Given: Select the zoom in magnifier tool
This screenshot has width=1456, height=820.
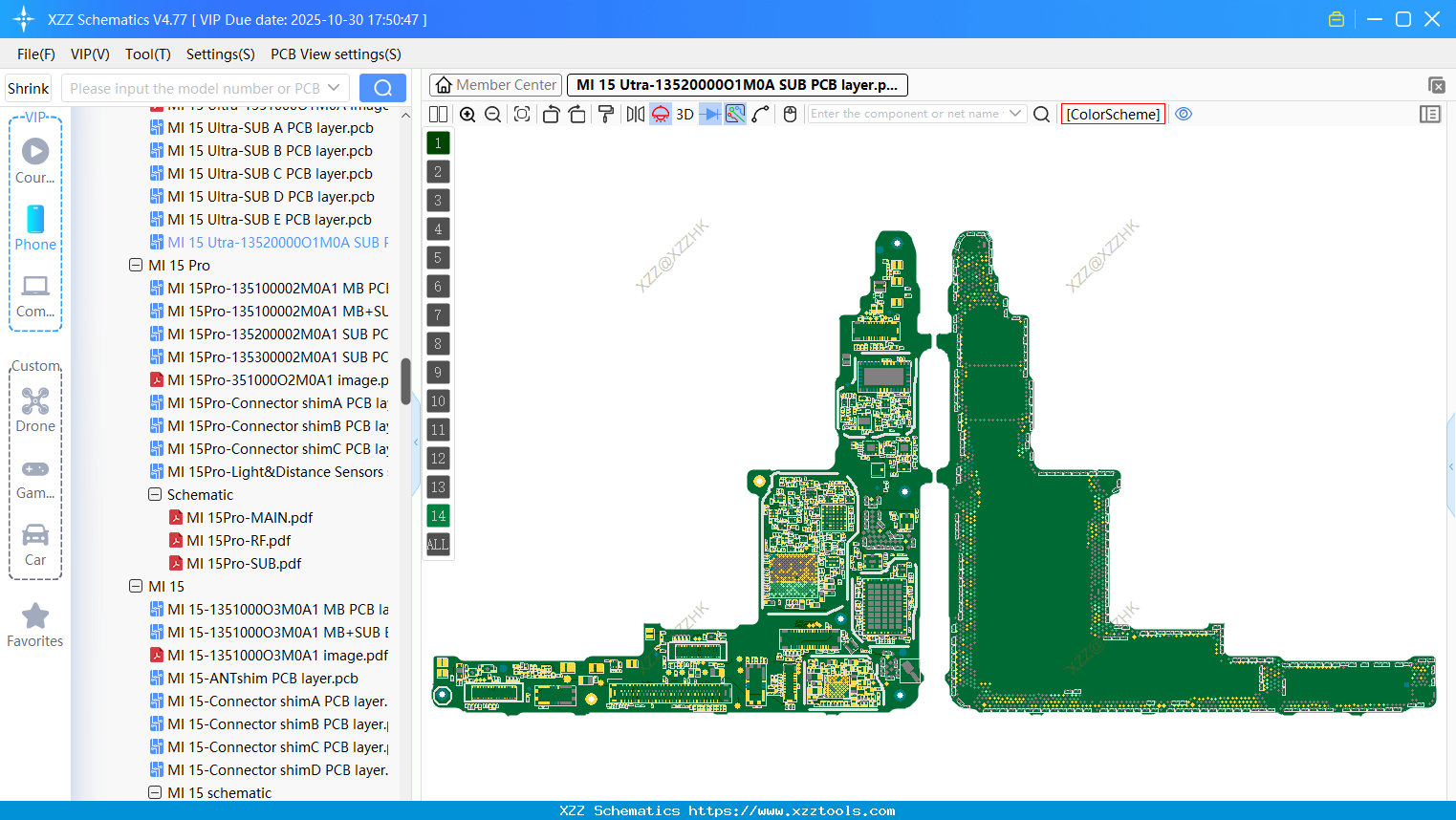Looking at the screenshot, I should 467,114.
